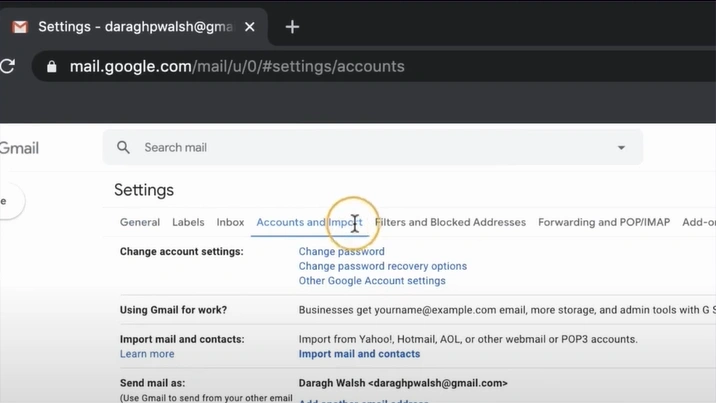The width and height of the screenshot is (716, 403).
Task: Click the 'Import mail and contacts:' label
Action: click(x=182, y=339)
